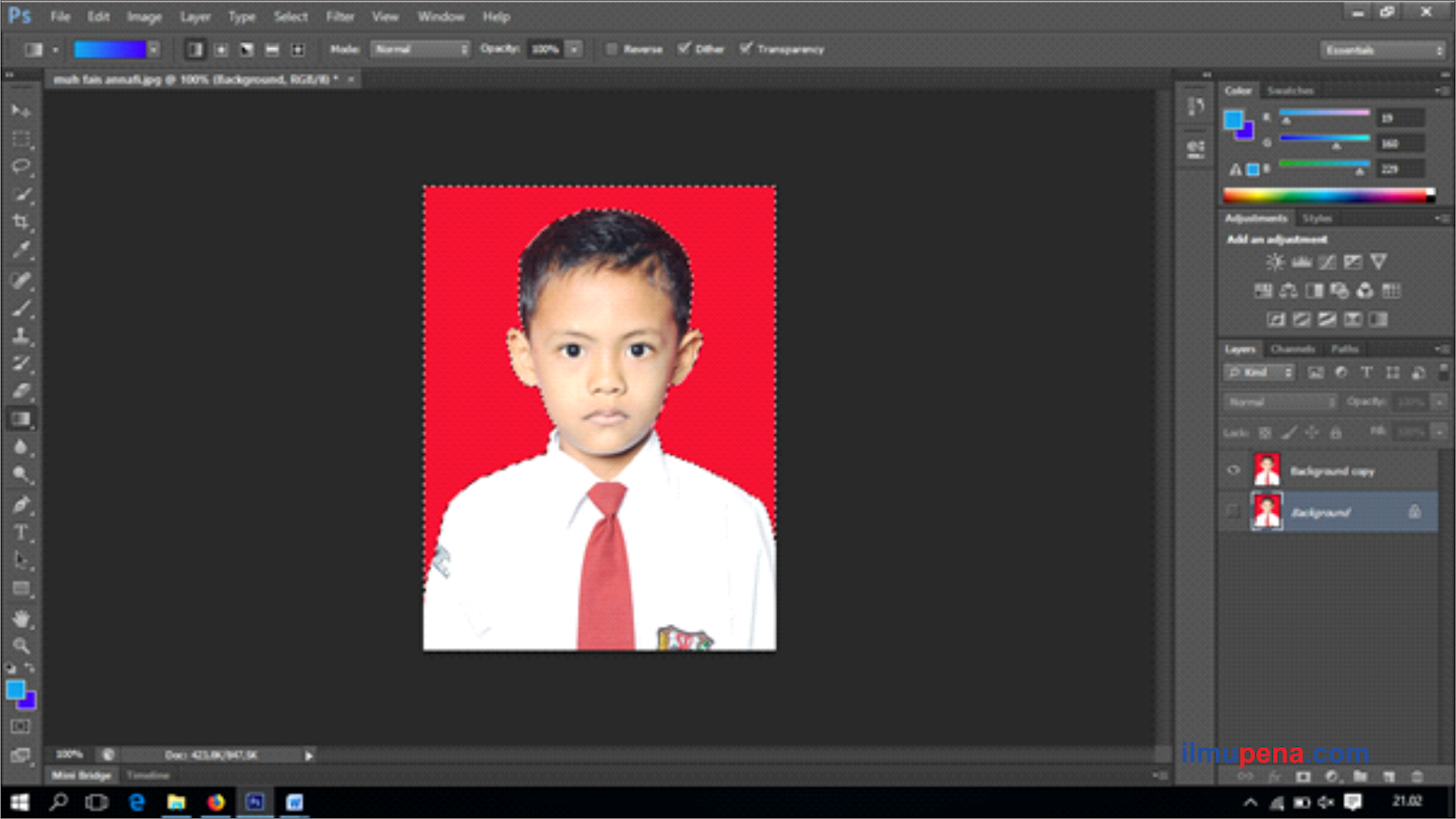The image size is (1456, 819).
Task: Choose the Linear Gradient style
Action: coord(195,49)
